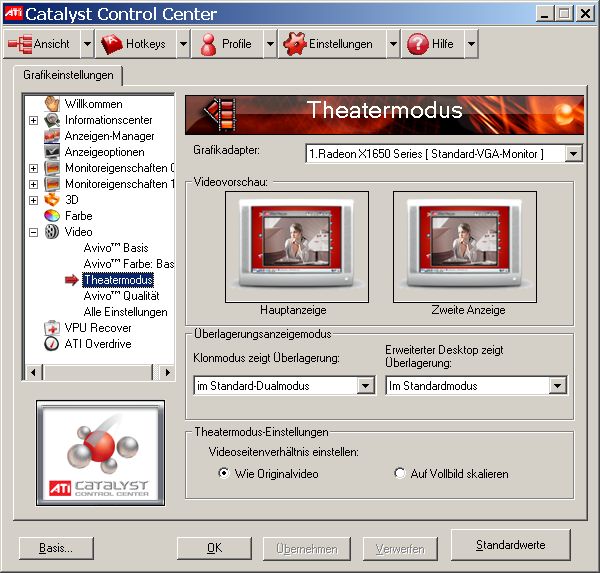Click the Standardwerte button
Screen dimensions: 600x573
click(x=510, y=545)
